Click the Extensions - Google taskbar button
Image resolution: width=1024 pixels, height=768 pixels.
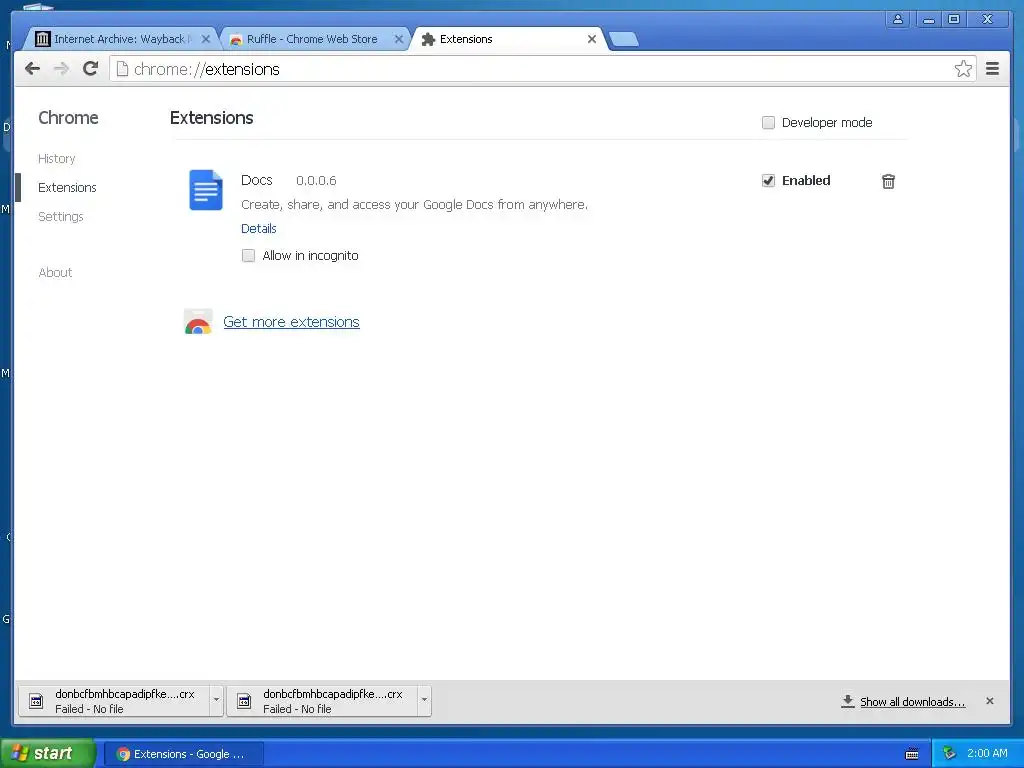click(184, 754)
